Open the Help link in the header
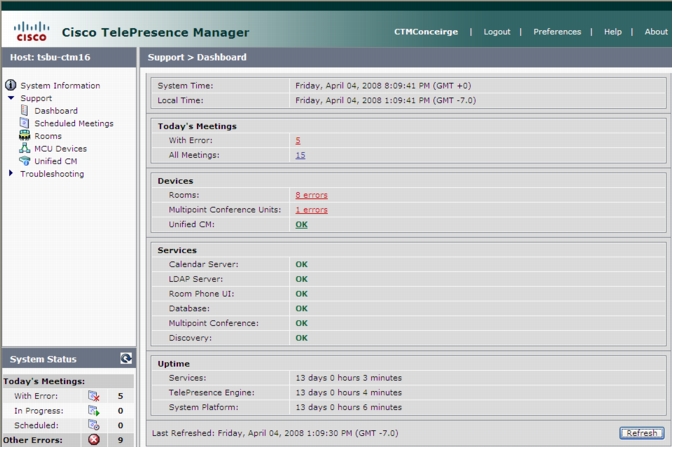The image size is (697, 468). click(x=613, y=32)
